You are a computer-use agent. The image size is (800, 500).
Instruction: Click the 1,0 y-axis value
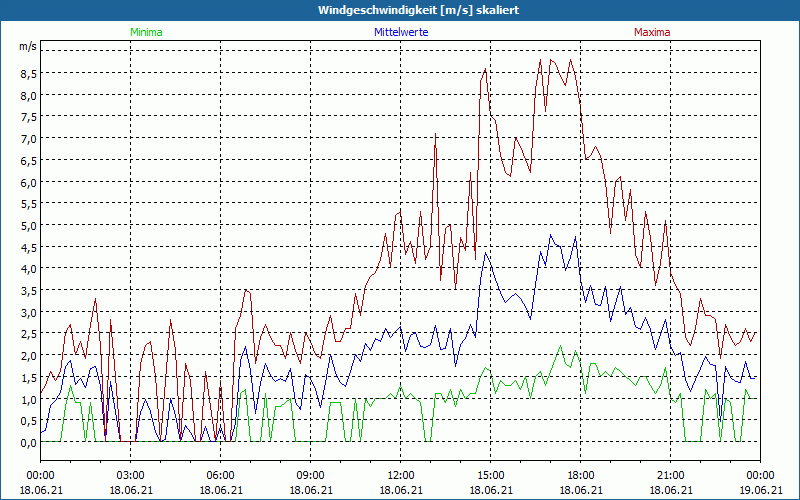pos(28,399)
